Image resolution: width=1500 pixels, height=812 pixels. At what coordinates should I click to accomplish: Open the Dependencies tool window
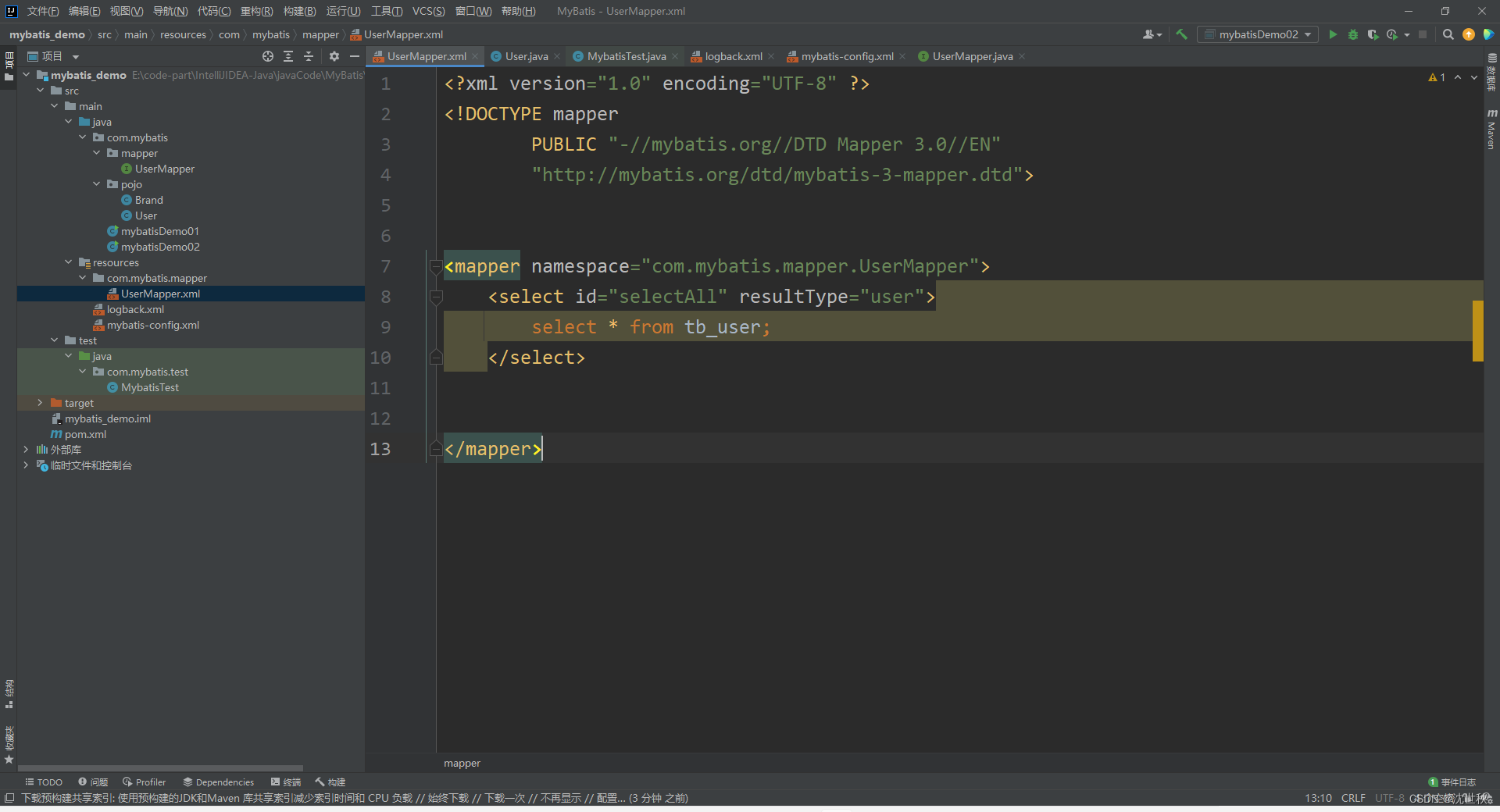coord(219,782)
